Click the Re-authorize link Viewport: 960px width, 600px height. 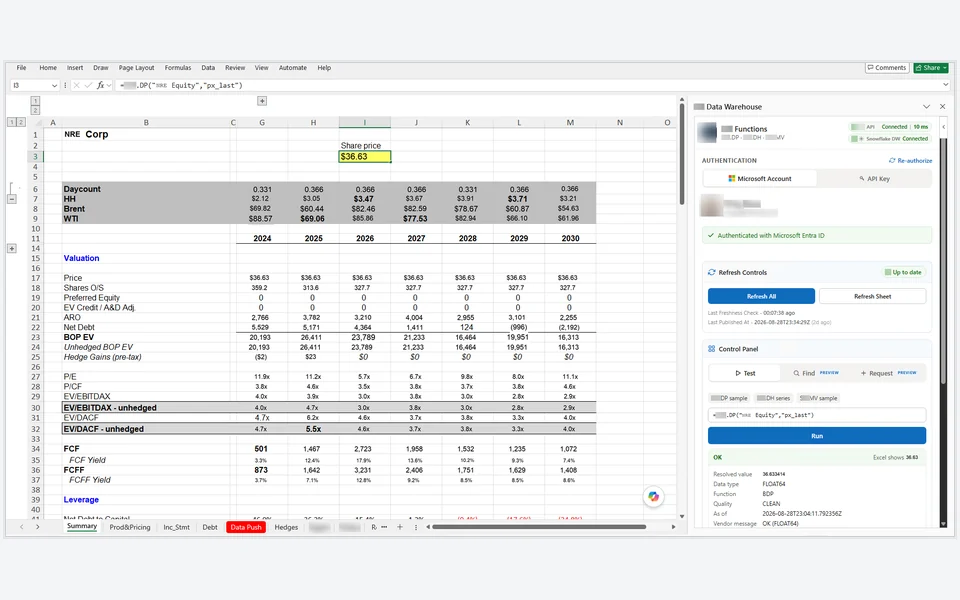910,160
